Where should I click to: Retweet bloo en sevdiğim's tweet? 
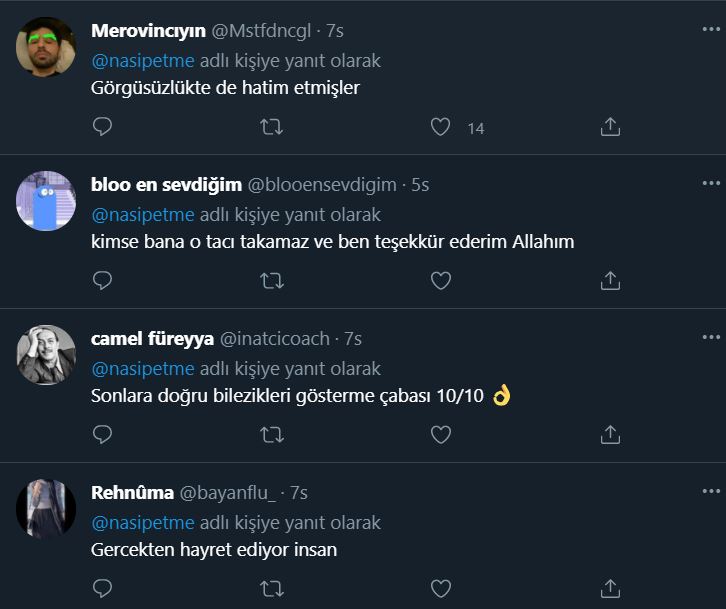(271, 281)
